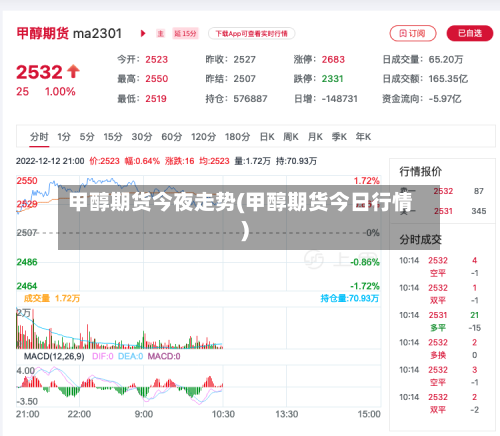Viewport: 500px width, 436px height.
Task: Click the red play triangle beside ma2301
Action: tap(143, 33)
